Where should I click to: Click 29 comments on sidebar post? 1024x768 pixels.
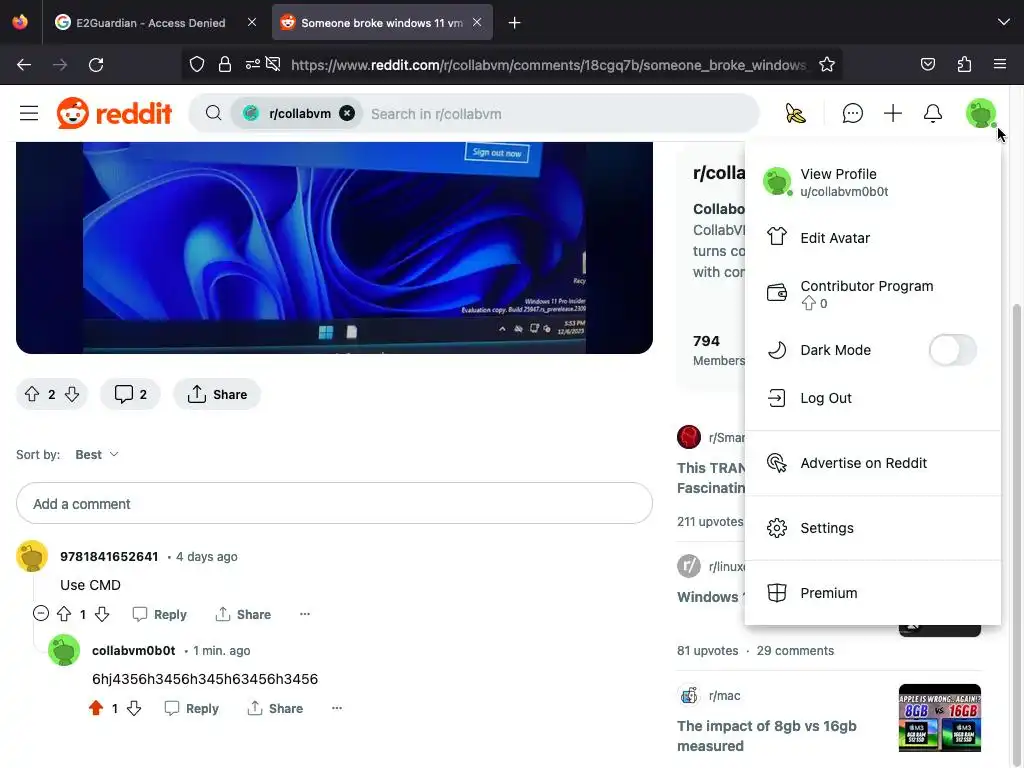(795, 650)
